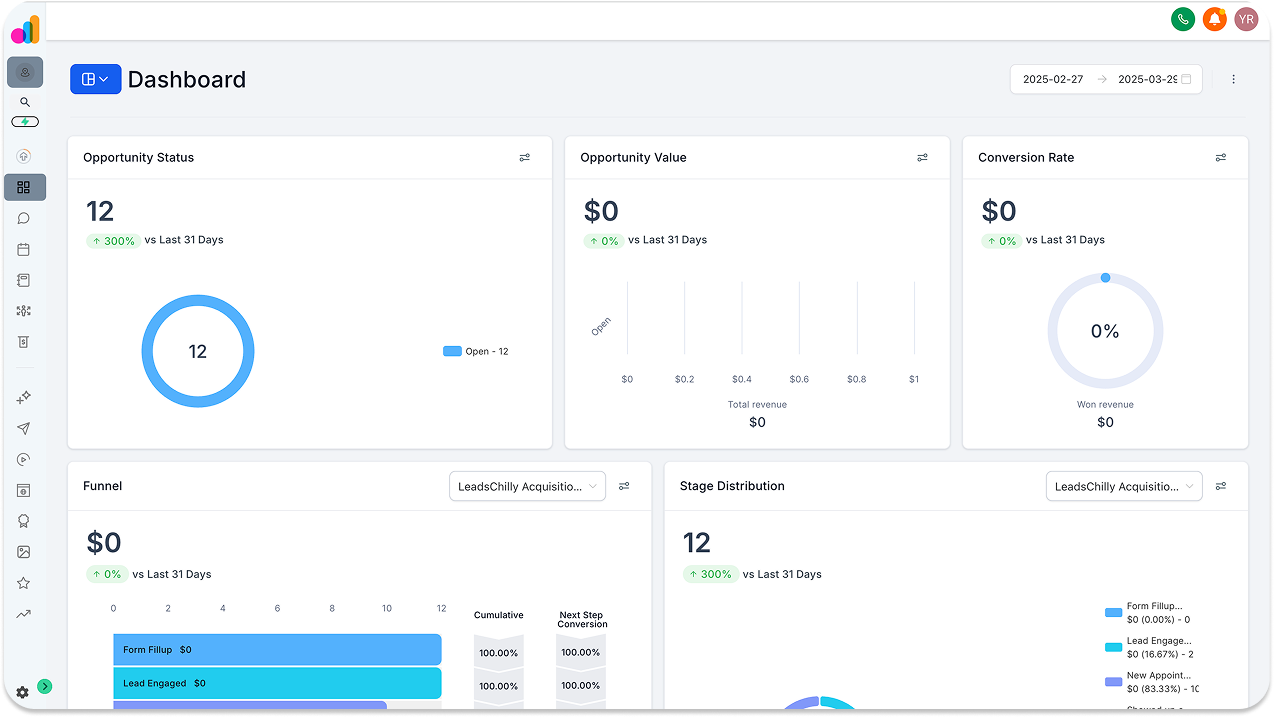1274x717 pixels.
Task: Open Marketing paper plane icon
Action: click(x=24, y=429)
